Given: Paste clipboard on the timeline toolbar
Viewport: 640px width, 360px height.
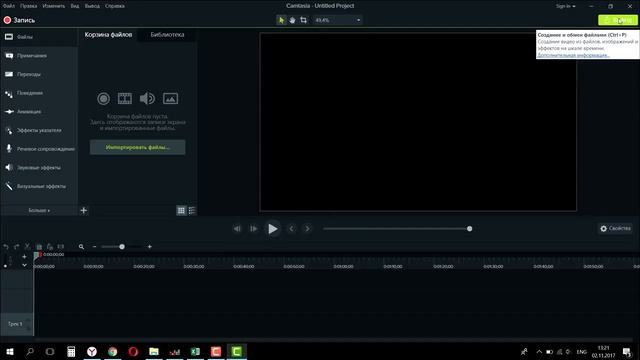Looking at the screenshot, I should pyautogui.click(x=50, y=247).
